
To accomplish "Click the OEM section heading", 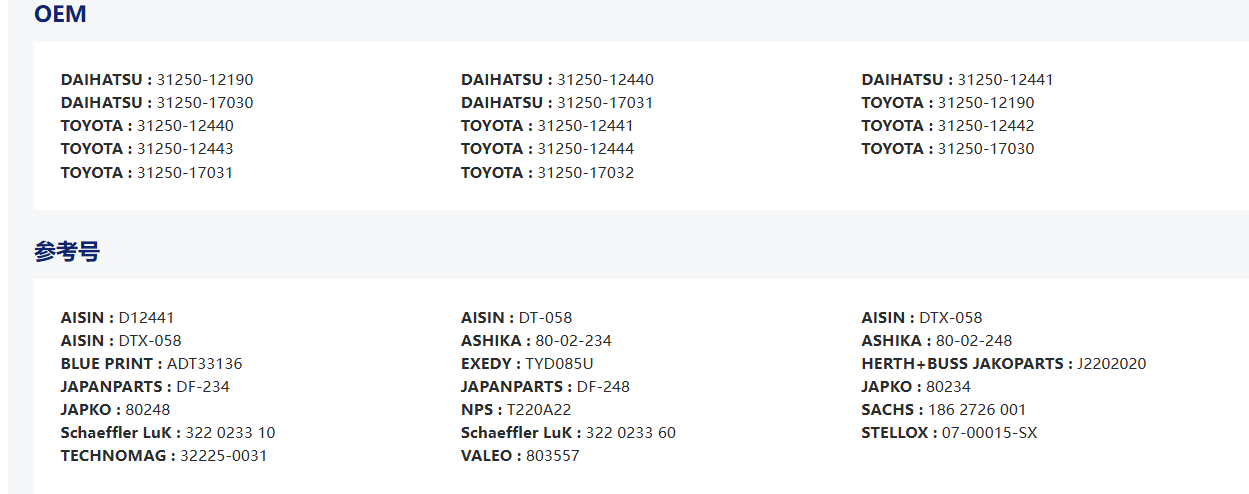I will 60,14.
